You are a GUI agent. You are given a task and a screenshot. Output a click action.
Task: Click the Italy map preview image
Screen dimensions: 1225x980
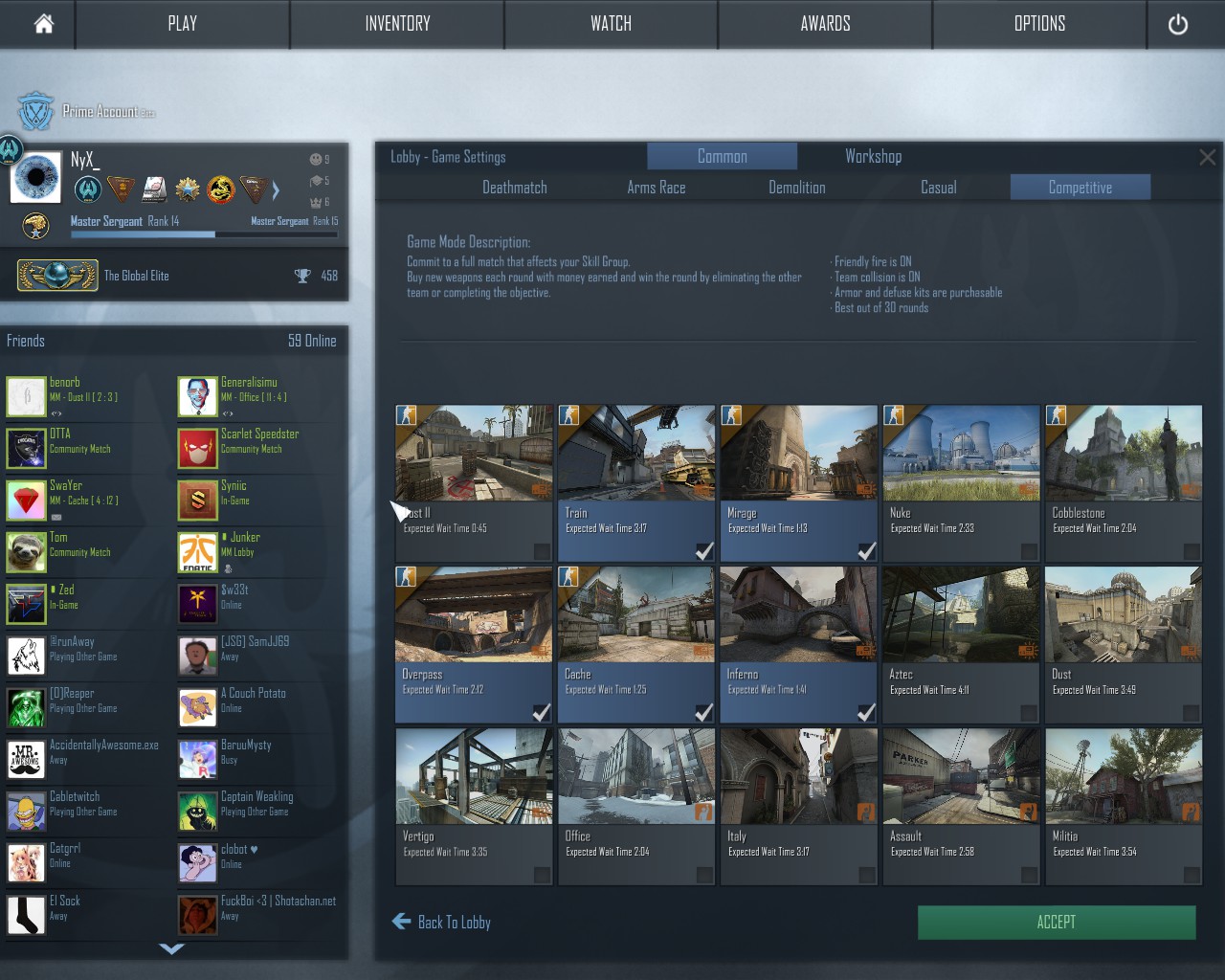click(x=799, y=776)
